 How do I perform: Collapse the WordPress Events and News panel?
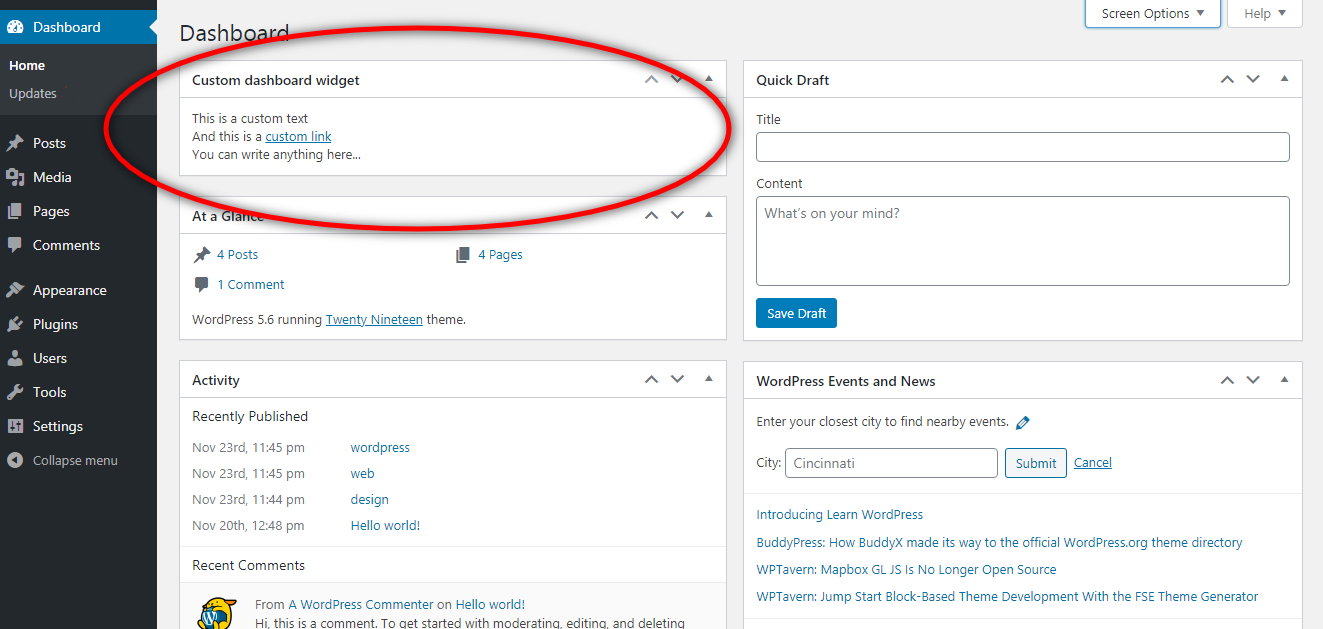pyautogui.click(x=1284, y=379)
